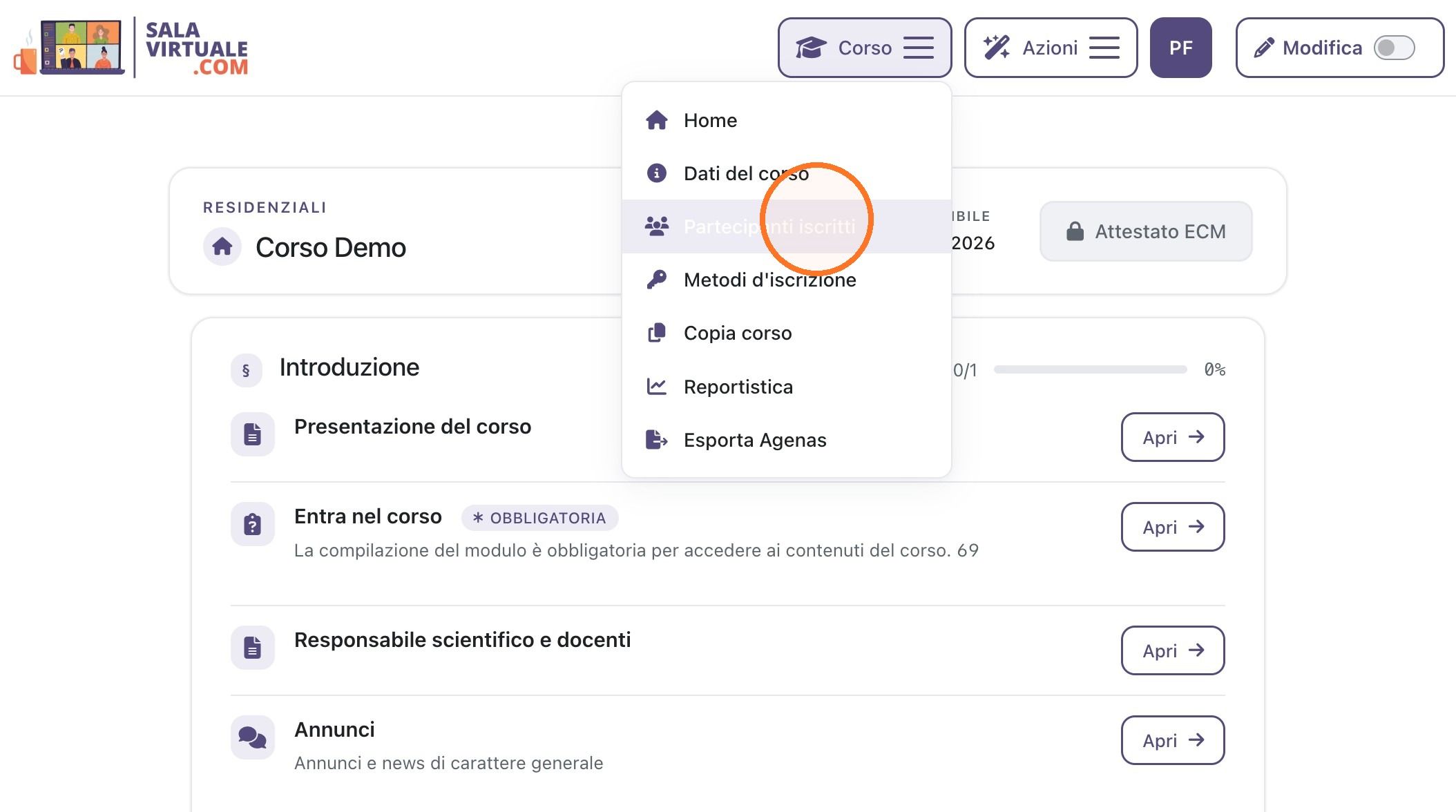Screen dimensions: 1456x812
Task: Click the graduation cap icon in Corso button
Action: coord(811,48)
